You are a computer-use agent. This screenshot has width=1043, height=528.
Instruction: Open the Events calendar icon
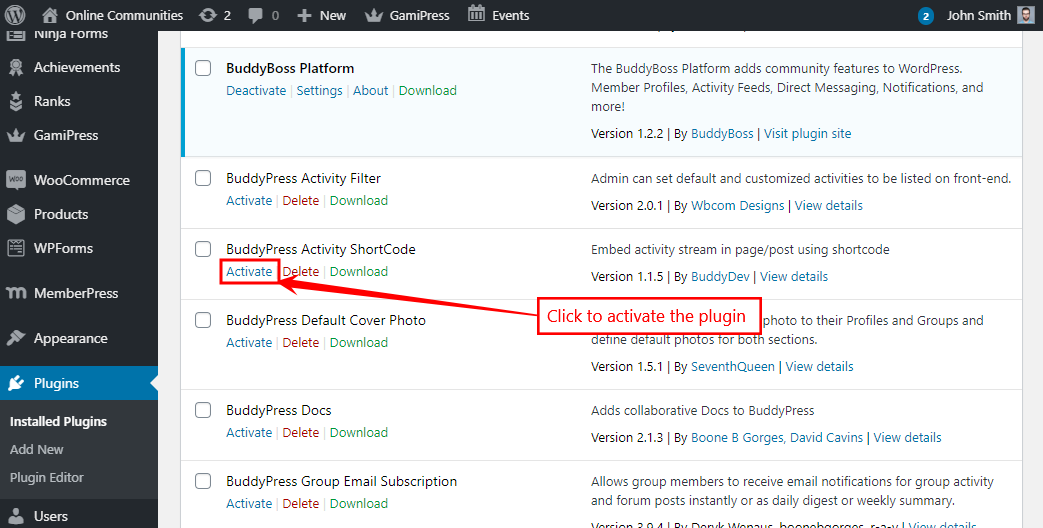click(x=477, y=15)
